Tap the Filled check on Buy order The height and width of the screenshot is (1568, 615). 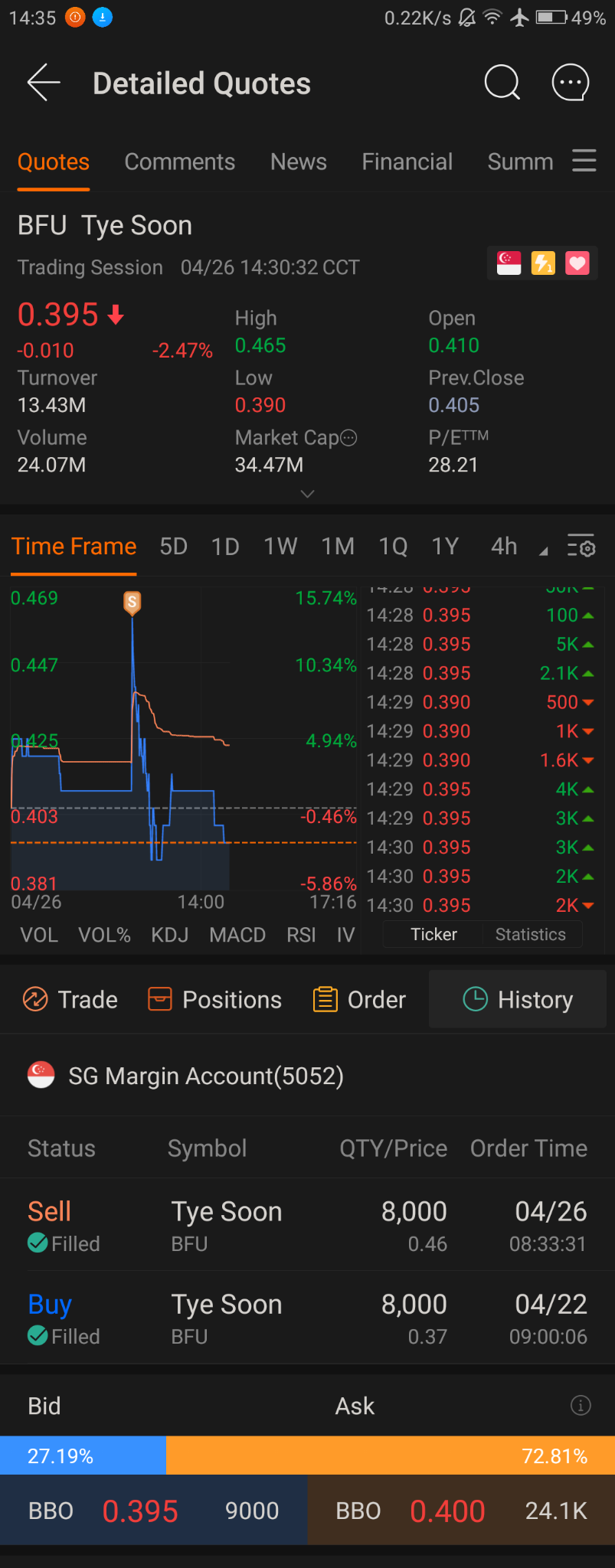[x=38, y=1335]
